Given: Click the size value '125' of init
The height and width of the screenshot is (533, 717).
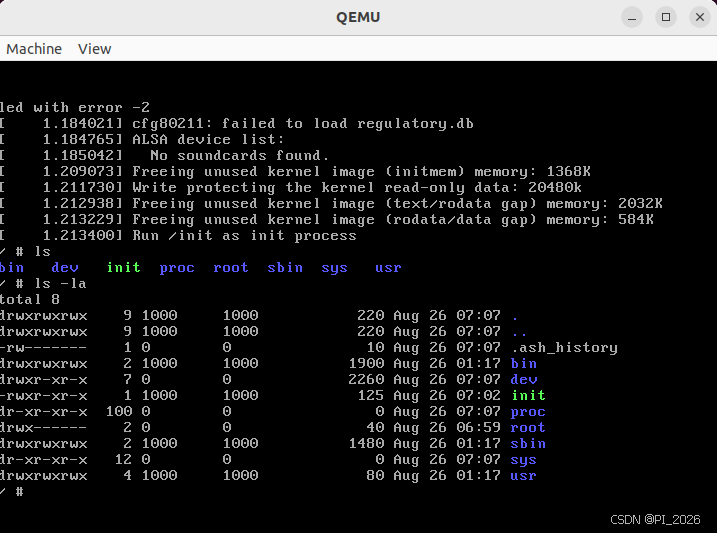Looking at the screenshot, I should tap(371, 395).
